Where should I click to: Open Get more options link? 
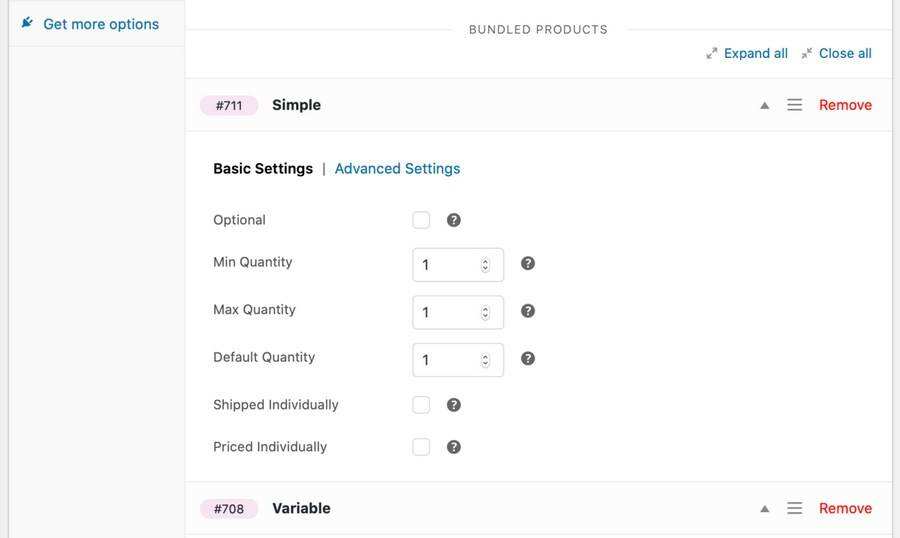(x=100, y=24)
